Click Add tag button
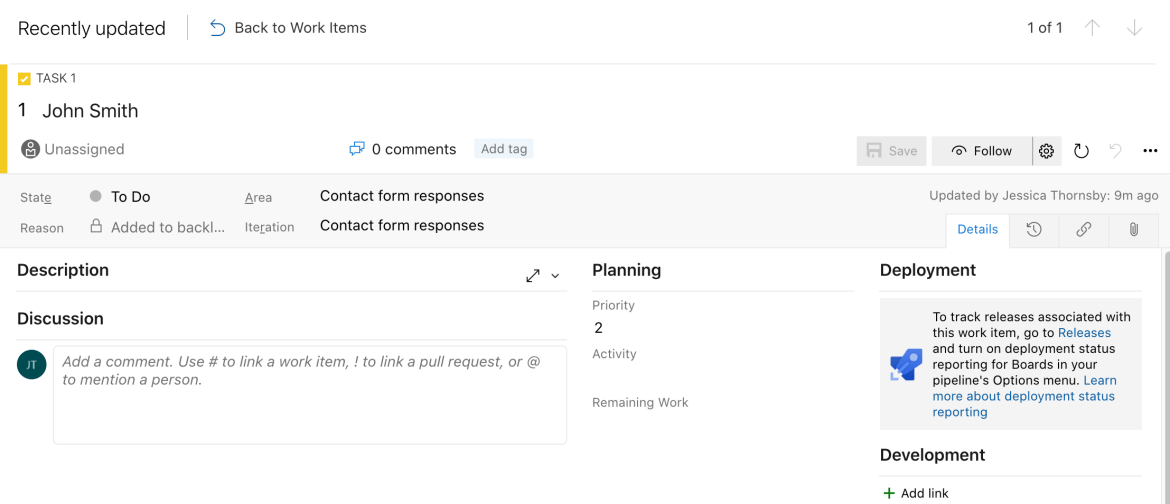The width and height of the screenshot is (1170, 504). (504, 149)
